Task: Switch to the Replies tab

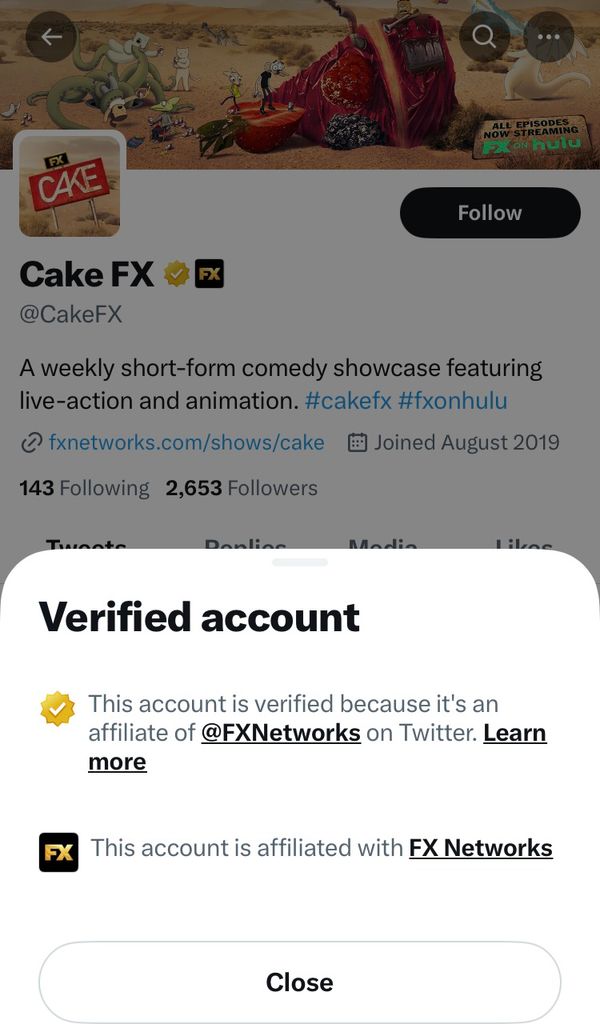Action: (x=245, y=548)
